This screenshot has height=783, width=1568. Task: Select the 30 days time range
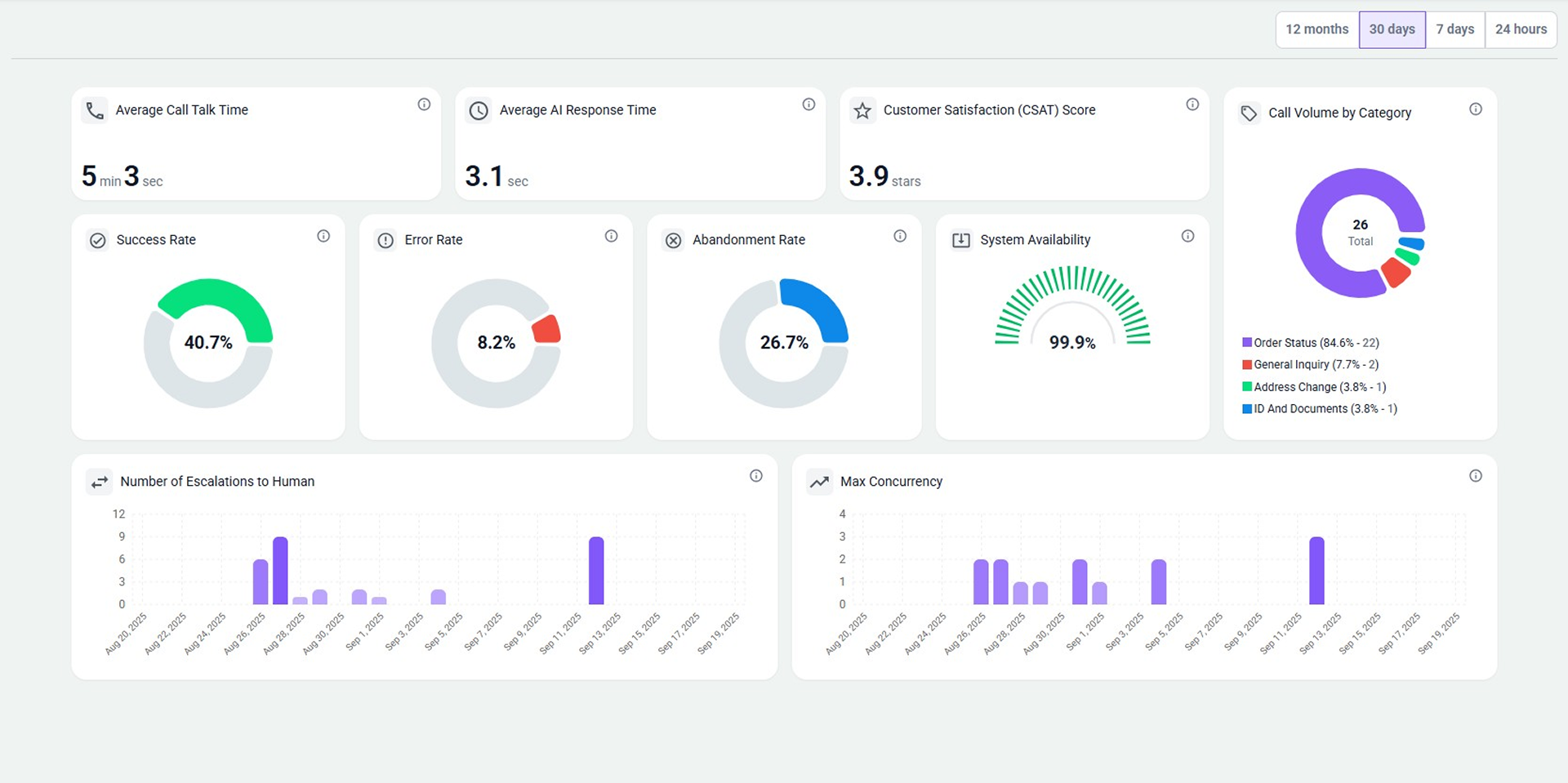coord(1392,29)
